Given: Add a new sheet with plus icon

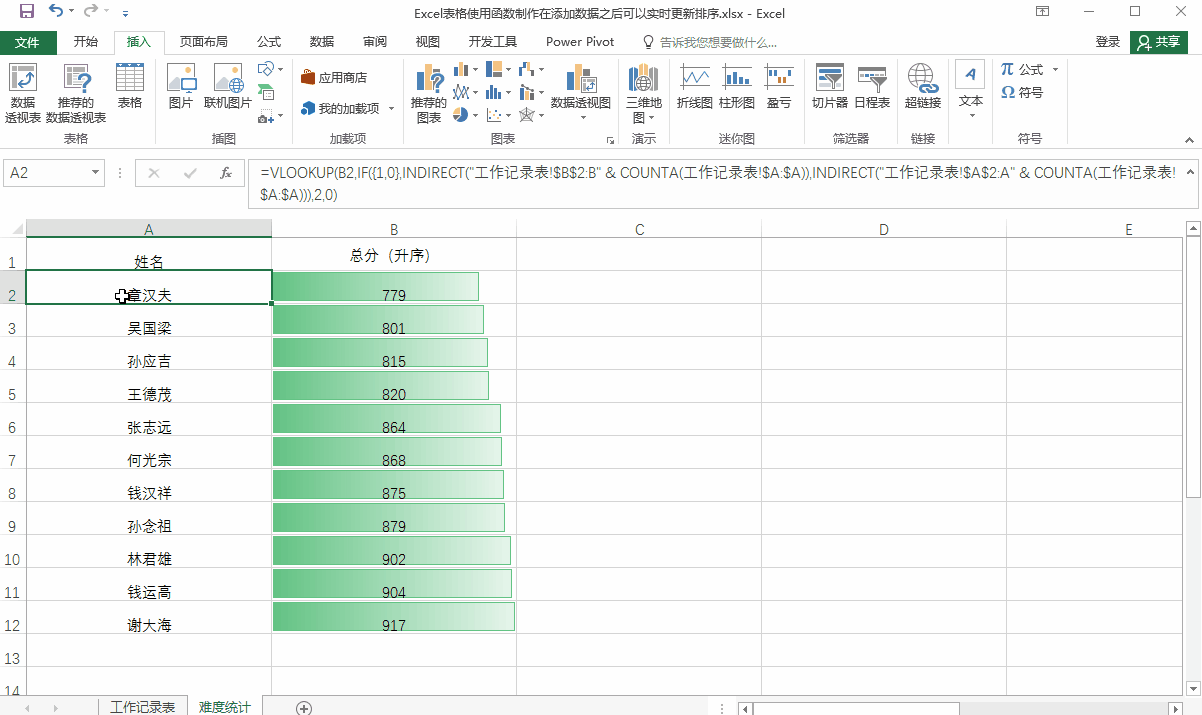Looking at the screenshot, I should (x=304, y=707).
